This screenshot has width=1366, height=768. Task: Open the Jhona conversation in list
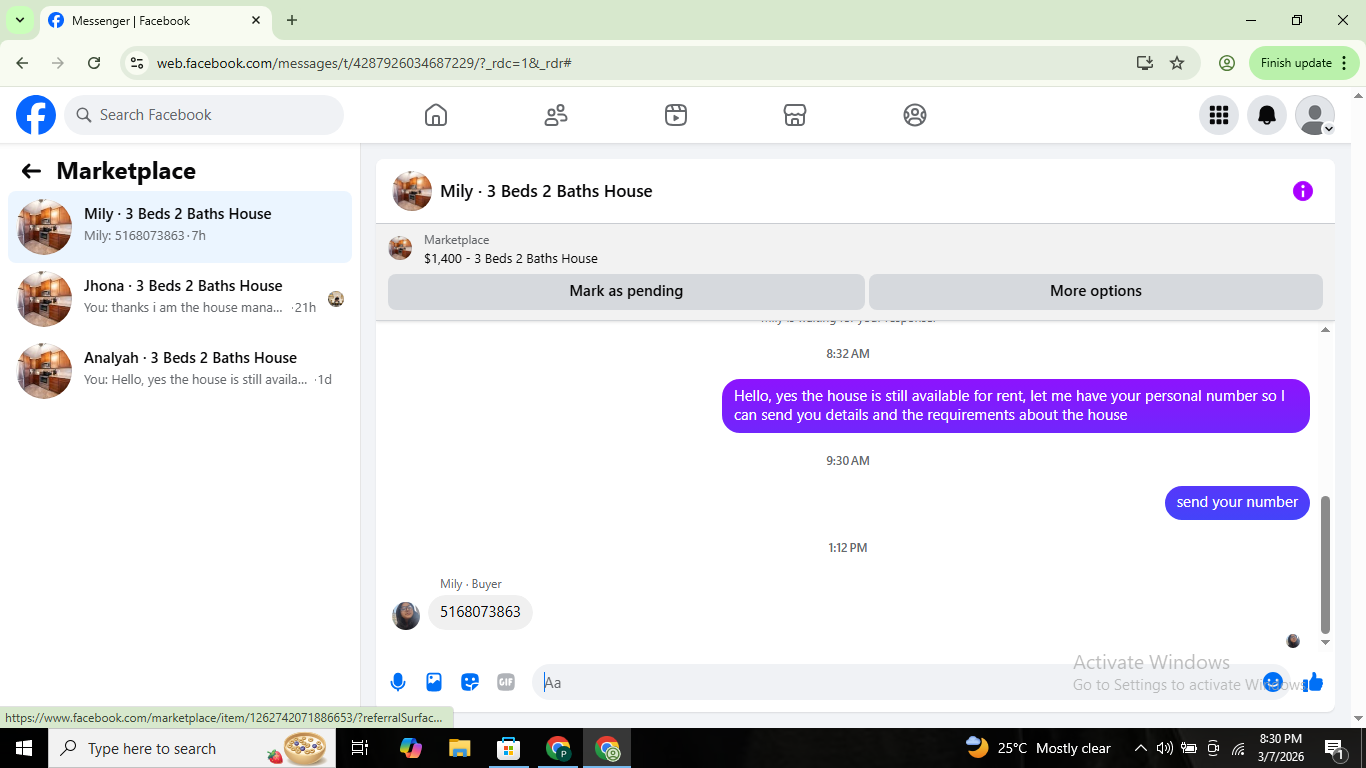180,299
